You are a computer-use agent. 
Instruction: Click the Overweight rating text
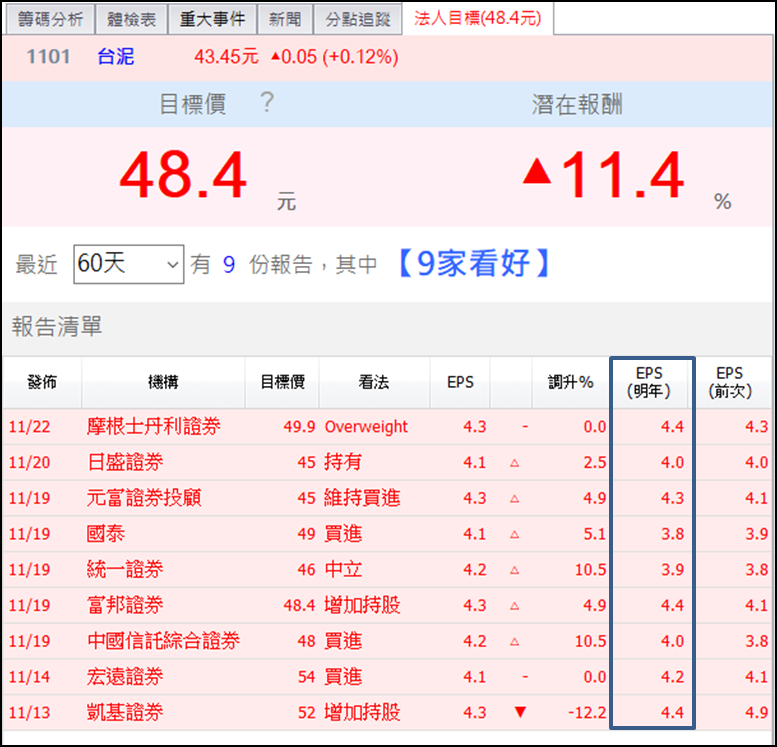pos(366,427)
